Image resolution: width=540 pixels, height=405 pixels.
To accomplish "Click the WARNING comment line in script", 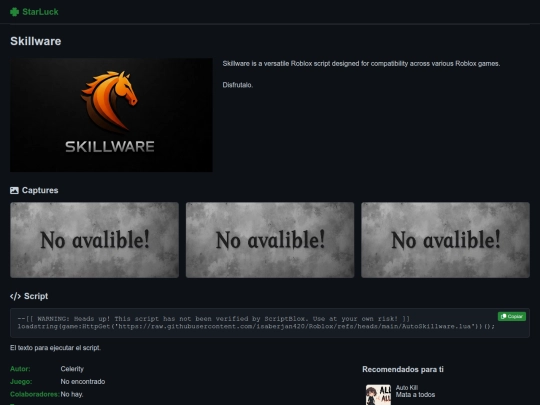I will coord(214,319).
